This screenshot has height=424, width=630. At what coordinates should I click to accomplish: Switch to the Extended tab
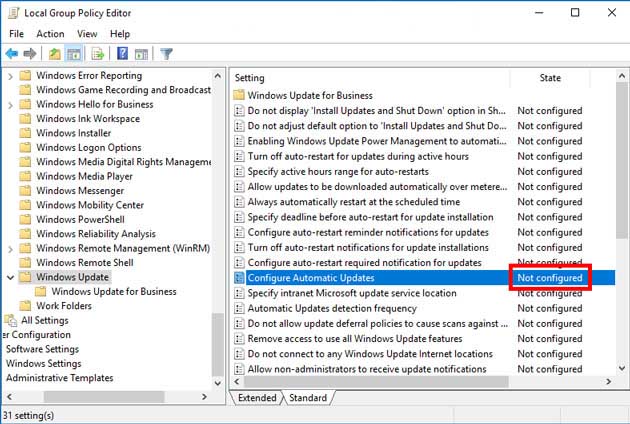pos(257,397)
